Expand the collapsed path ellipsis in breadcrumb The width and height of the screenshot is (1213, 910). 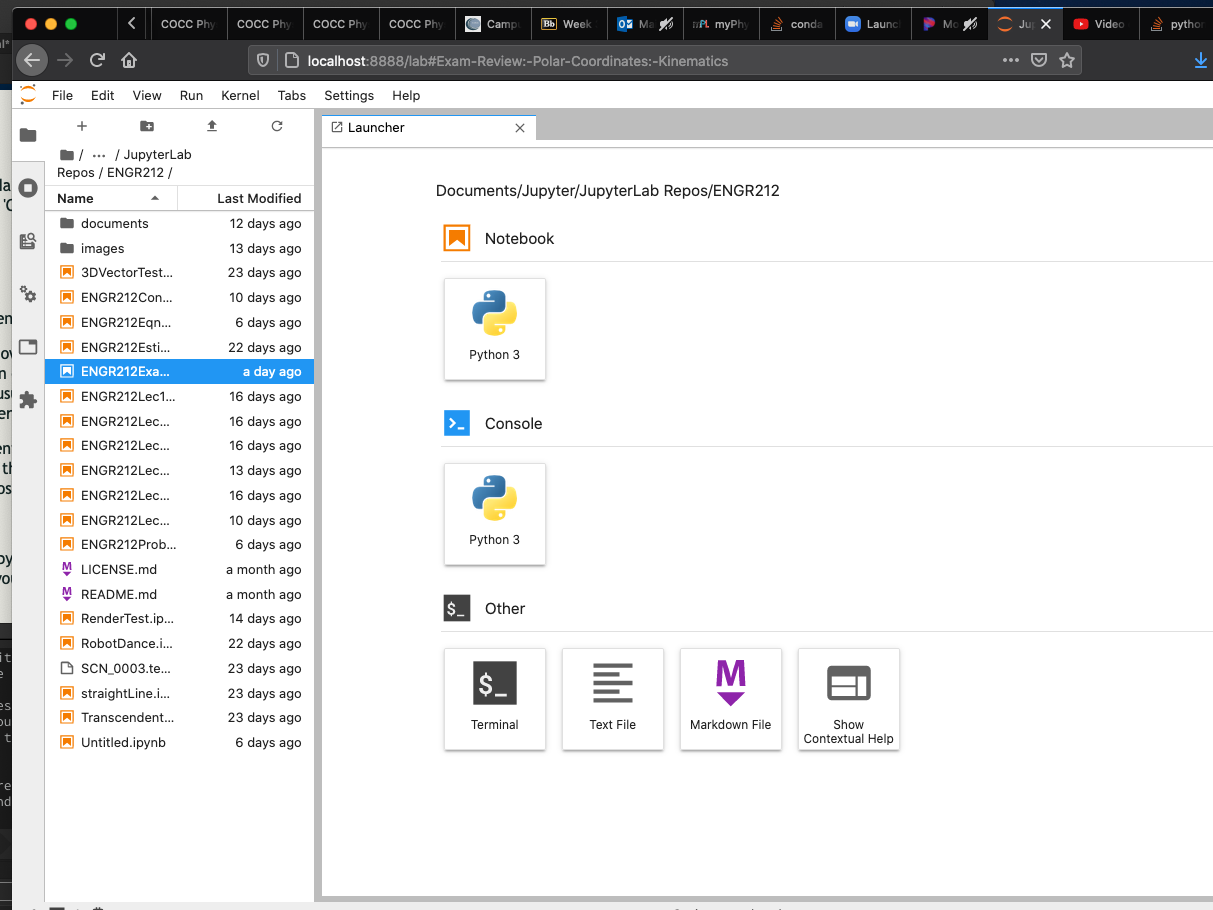point(99,155)
